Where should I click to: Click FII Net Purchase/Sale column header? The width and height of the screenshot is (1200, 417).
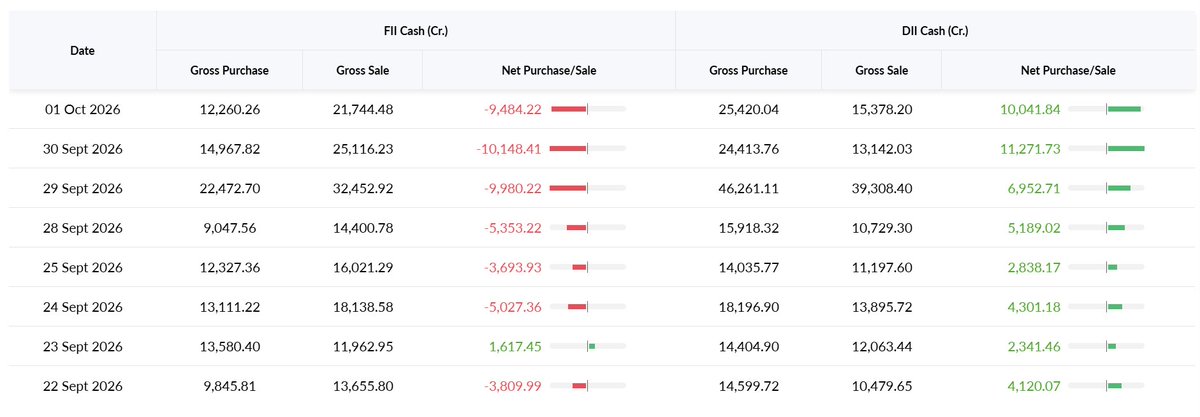coord(549,70)
